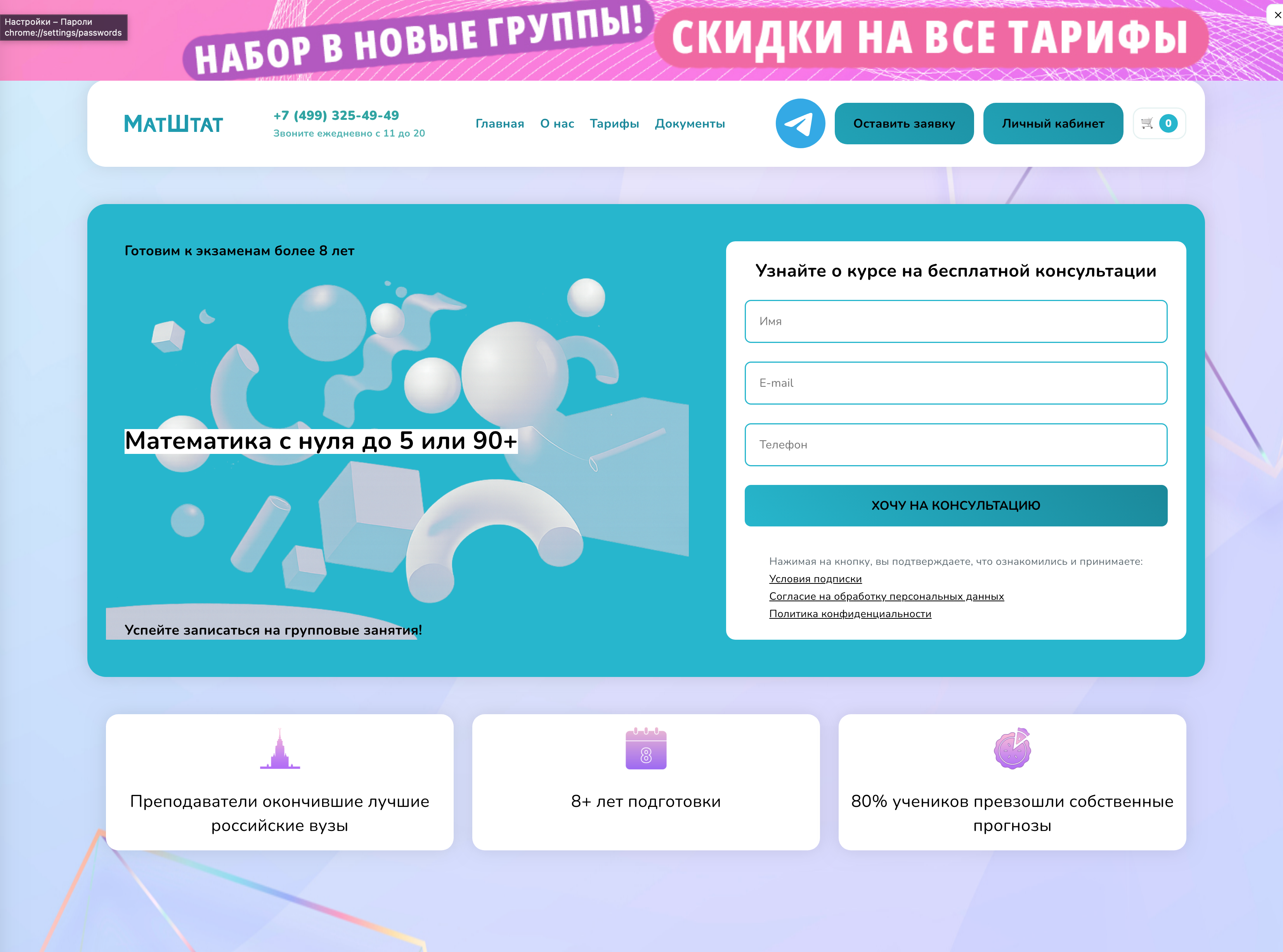Focus the E-mail input field

[x=955, y=383]
